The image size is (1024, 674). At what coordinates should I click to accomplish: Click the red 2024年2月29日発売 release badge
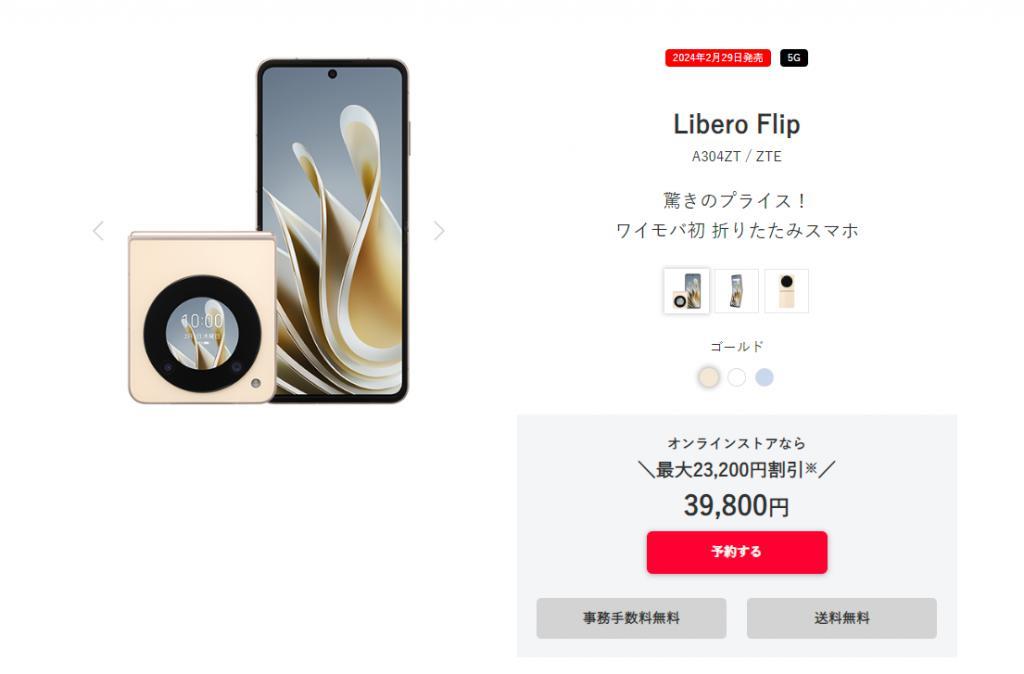pyautogui.click(x=718, y=58)
